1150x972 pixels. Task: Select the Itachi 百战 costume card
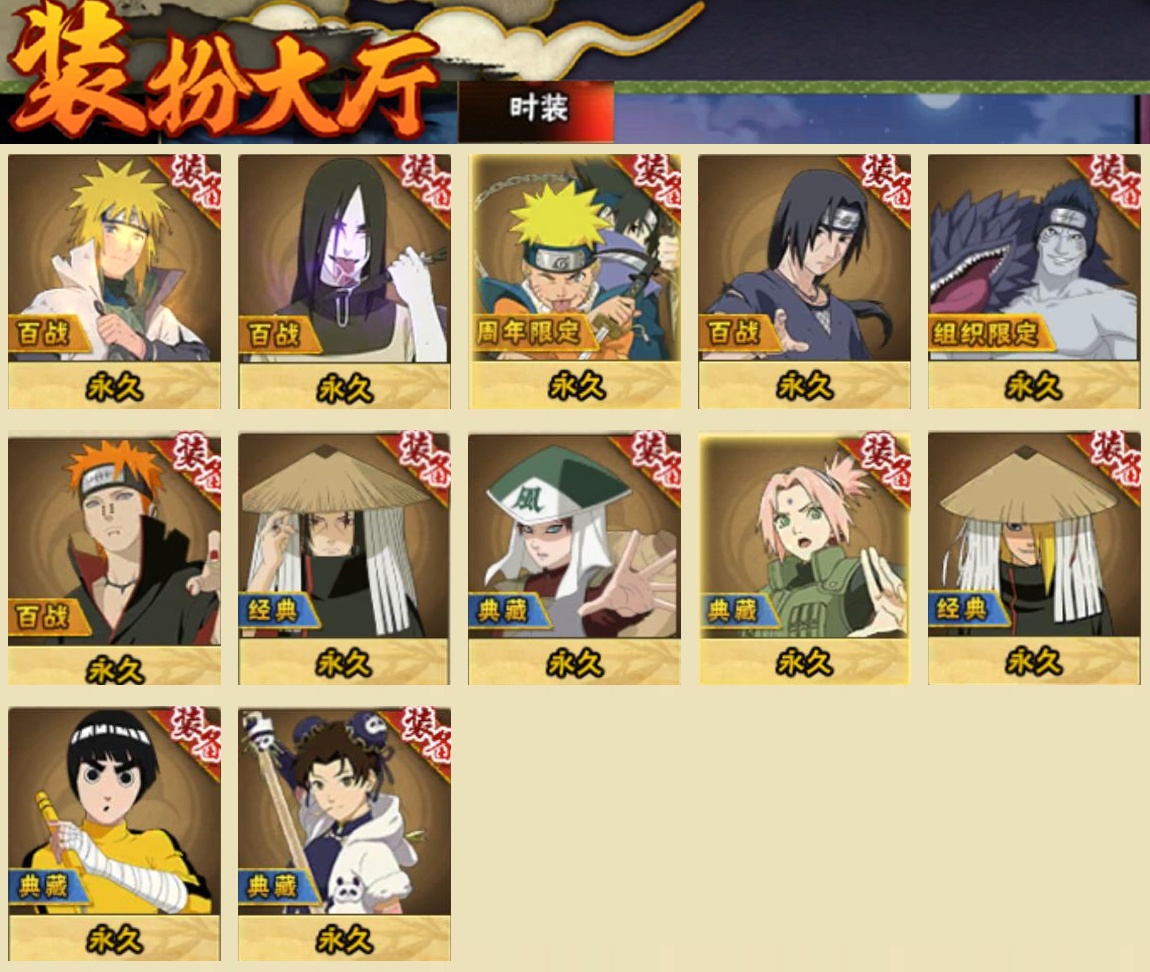click(x=804, y=281)
